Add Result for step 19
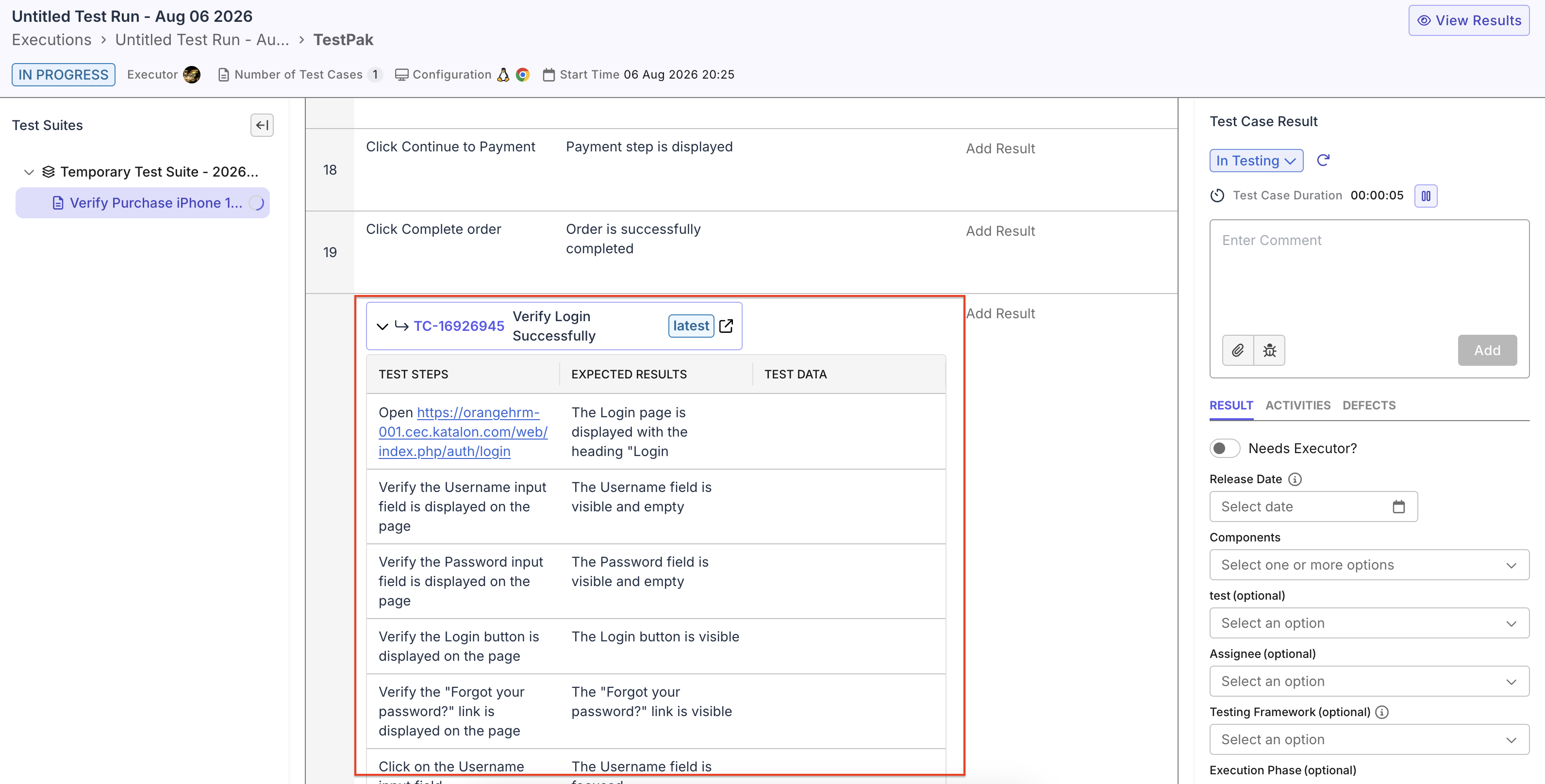The image size is (1545, 784). [x=1000, y=231]
